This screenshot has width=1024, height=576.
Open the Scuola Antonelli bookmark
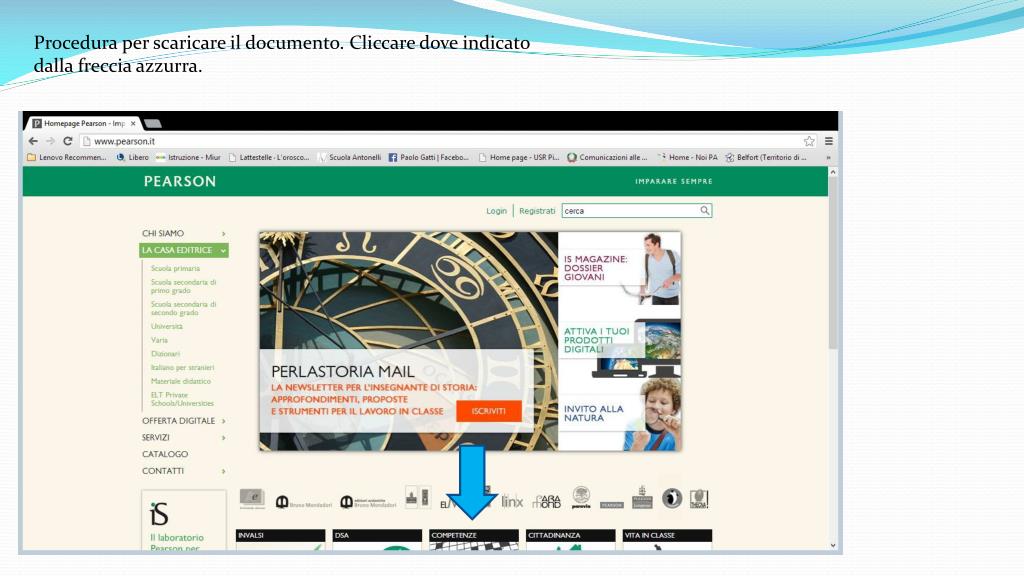(x=349, y=157)
